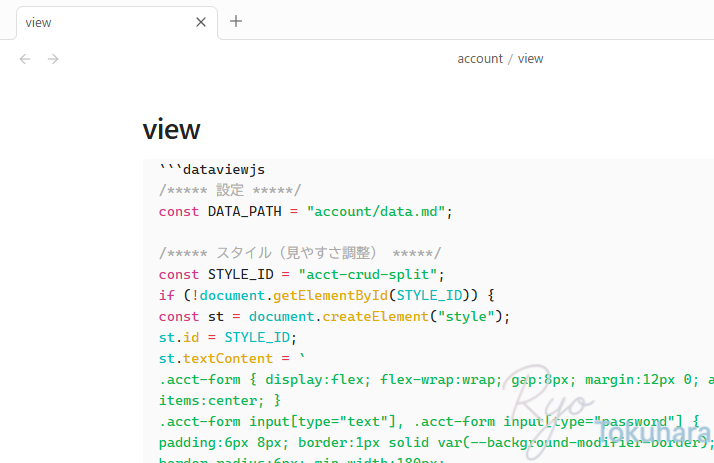Open the 'account' folder in breadcrumb
714x463 pixels.
pos(479,59)
